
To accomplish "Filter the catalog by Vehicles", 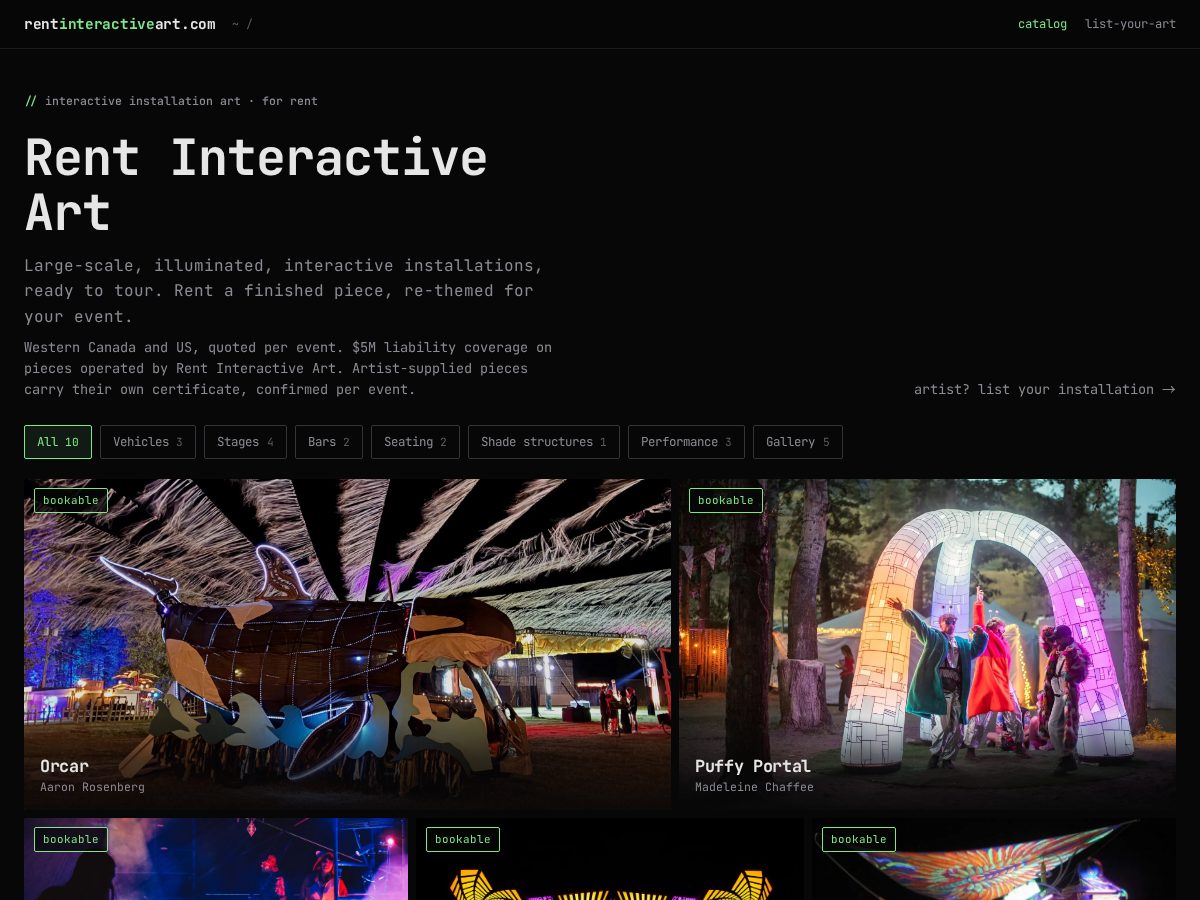I will (x=148, y=442).
